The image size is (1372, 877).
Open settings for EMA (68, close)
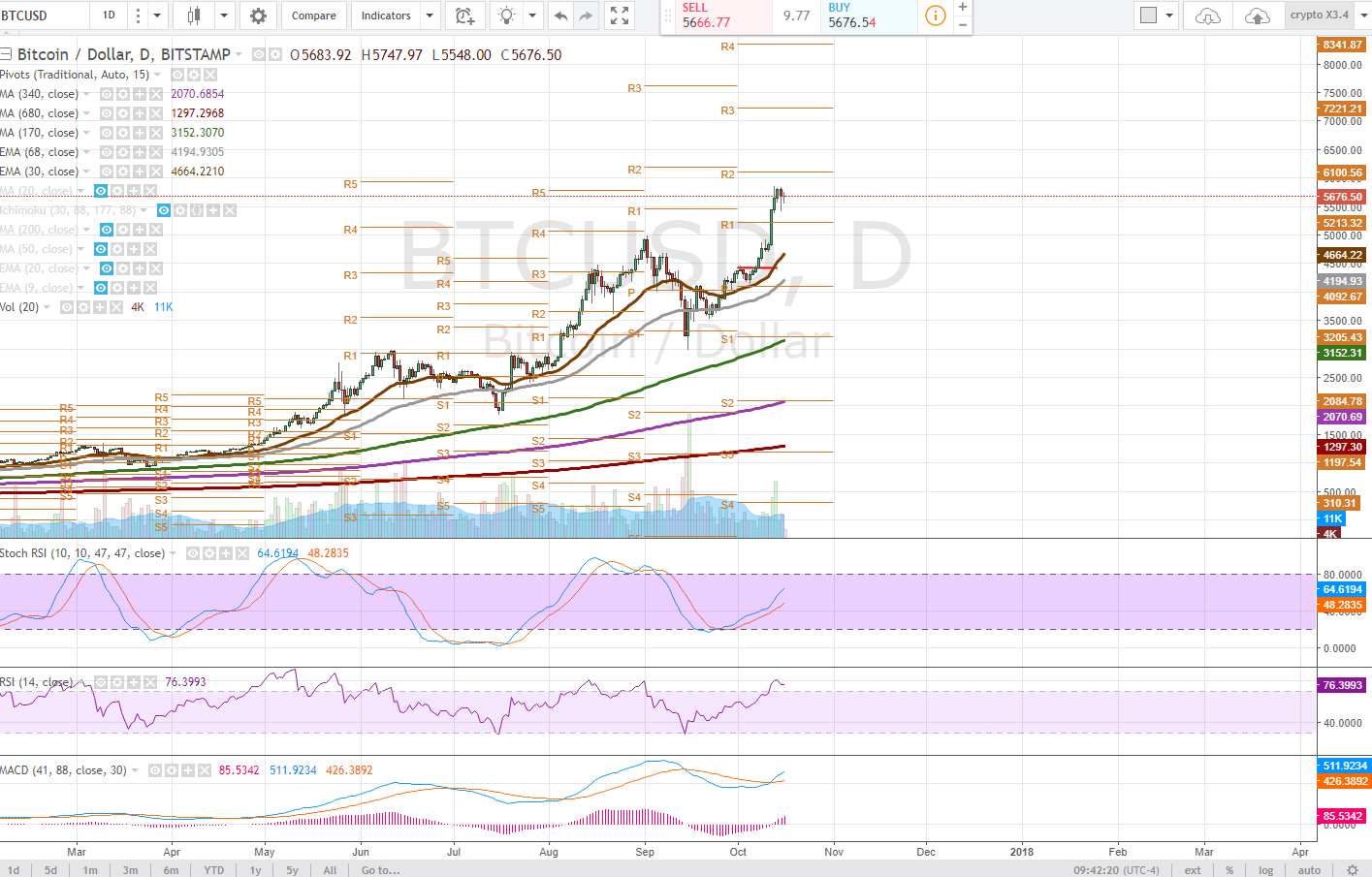(x=123, y=152)
